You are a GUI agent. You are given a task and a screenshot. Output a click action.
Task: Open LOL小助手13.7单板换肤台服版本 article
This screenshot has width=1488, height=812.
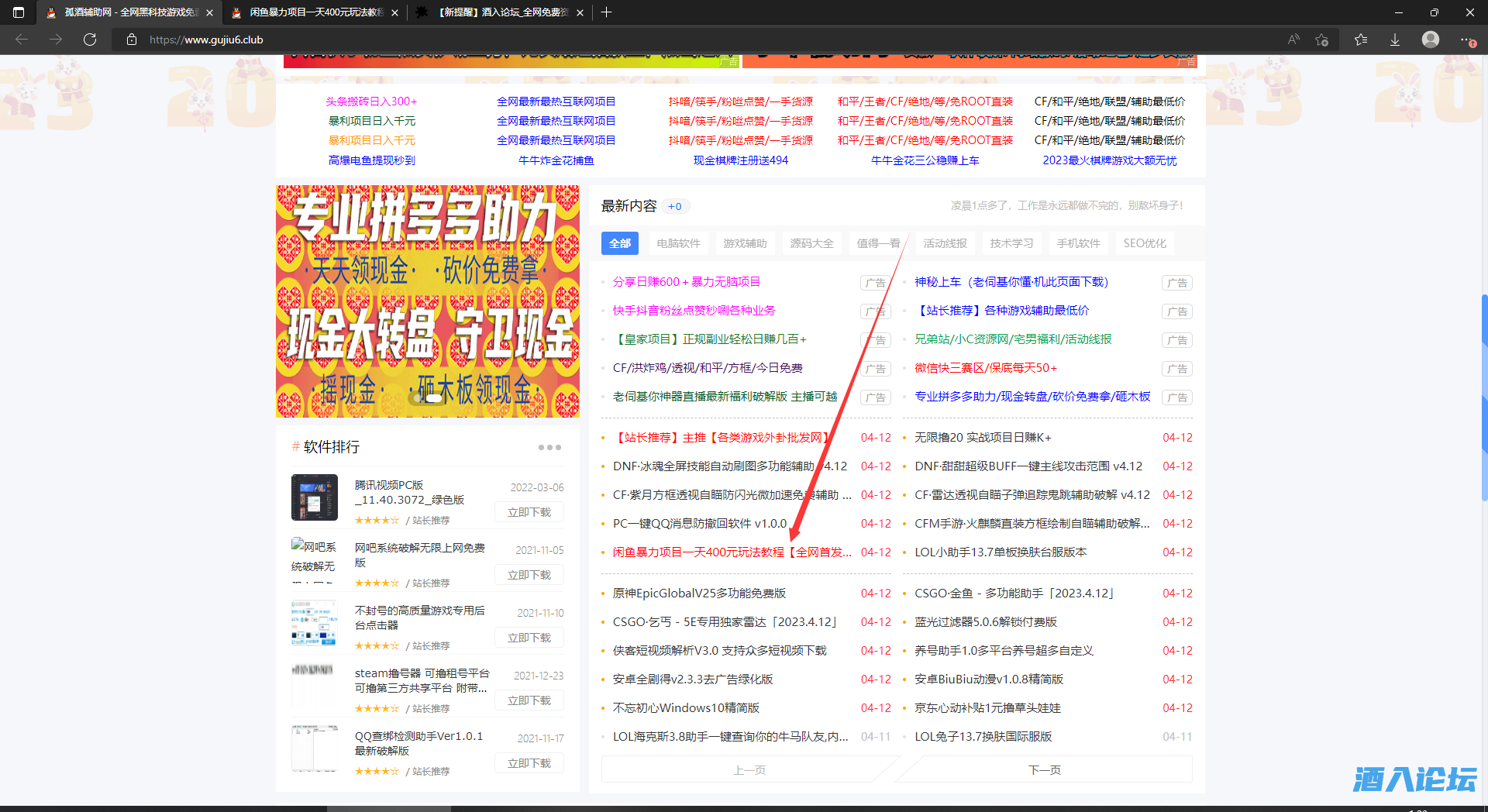coord(1001,552)
